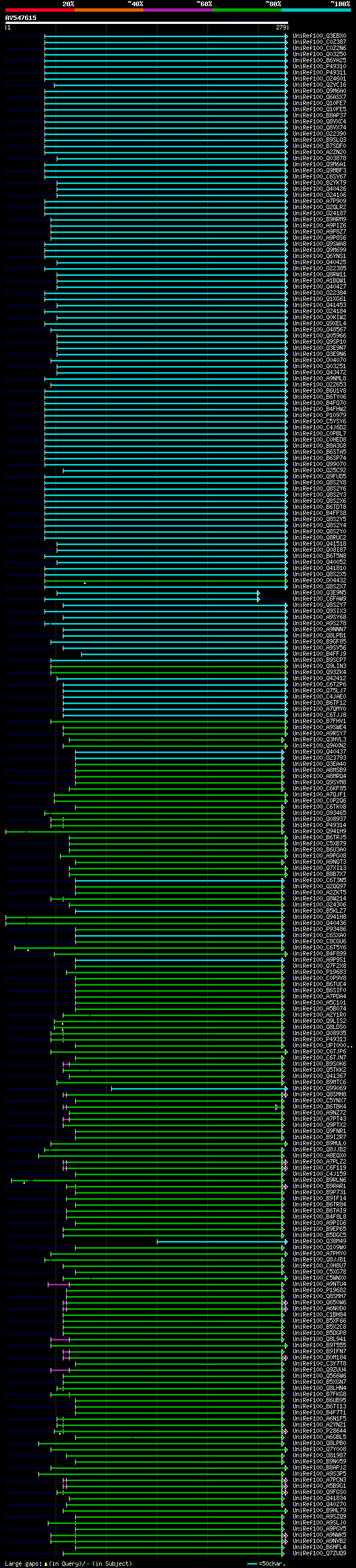Select hit label UniRef100_Q6YNS1
Screen dimensions: 356x1568
pos(319,256)
